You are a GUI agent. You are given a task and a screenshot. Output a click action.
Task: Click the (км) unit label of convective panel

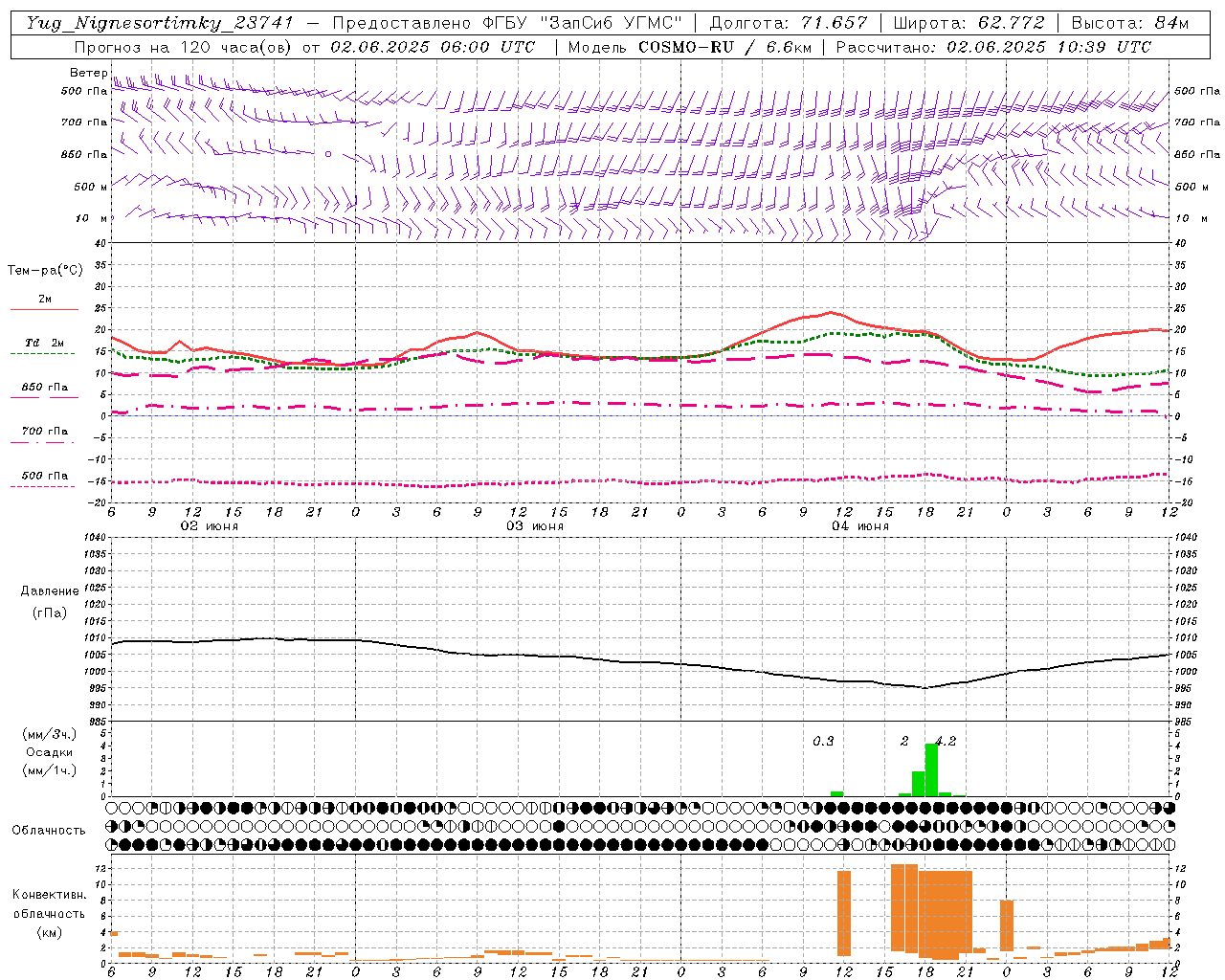point(49,931)
